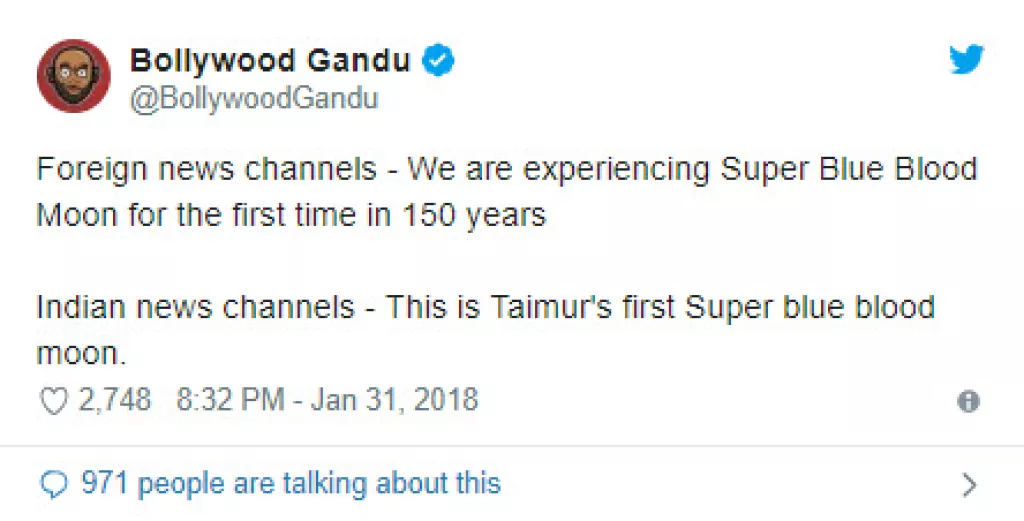1024x521 pixels.
Task: Click the "Jan 31, 2018" date
Action: coord(395,401)
